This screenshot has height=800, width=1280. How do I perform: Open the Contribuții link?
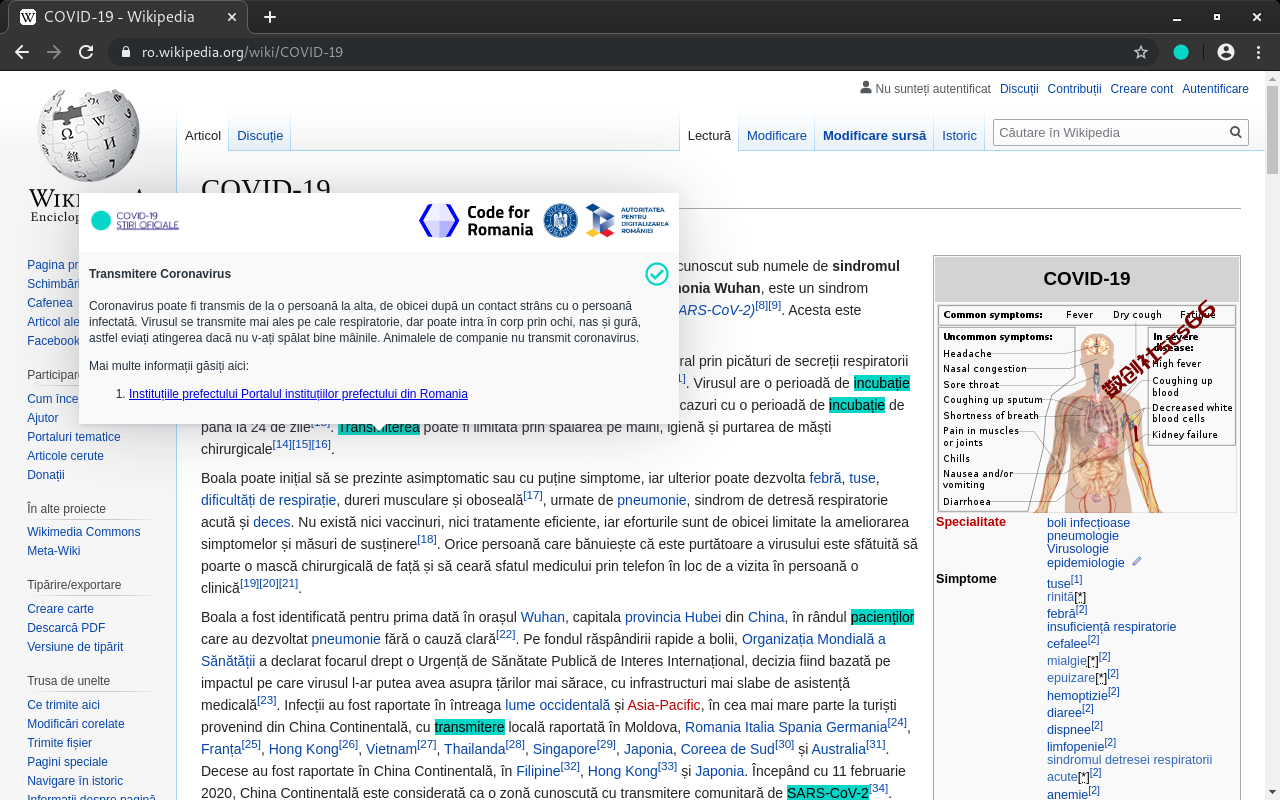[1074, 89]
